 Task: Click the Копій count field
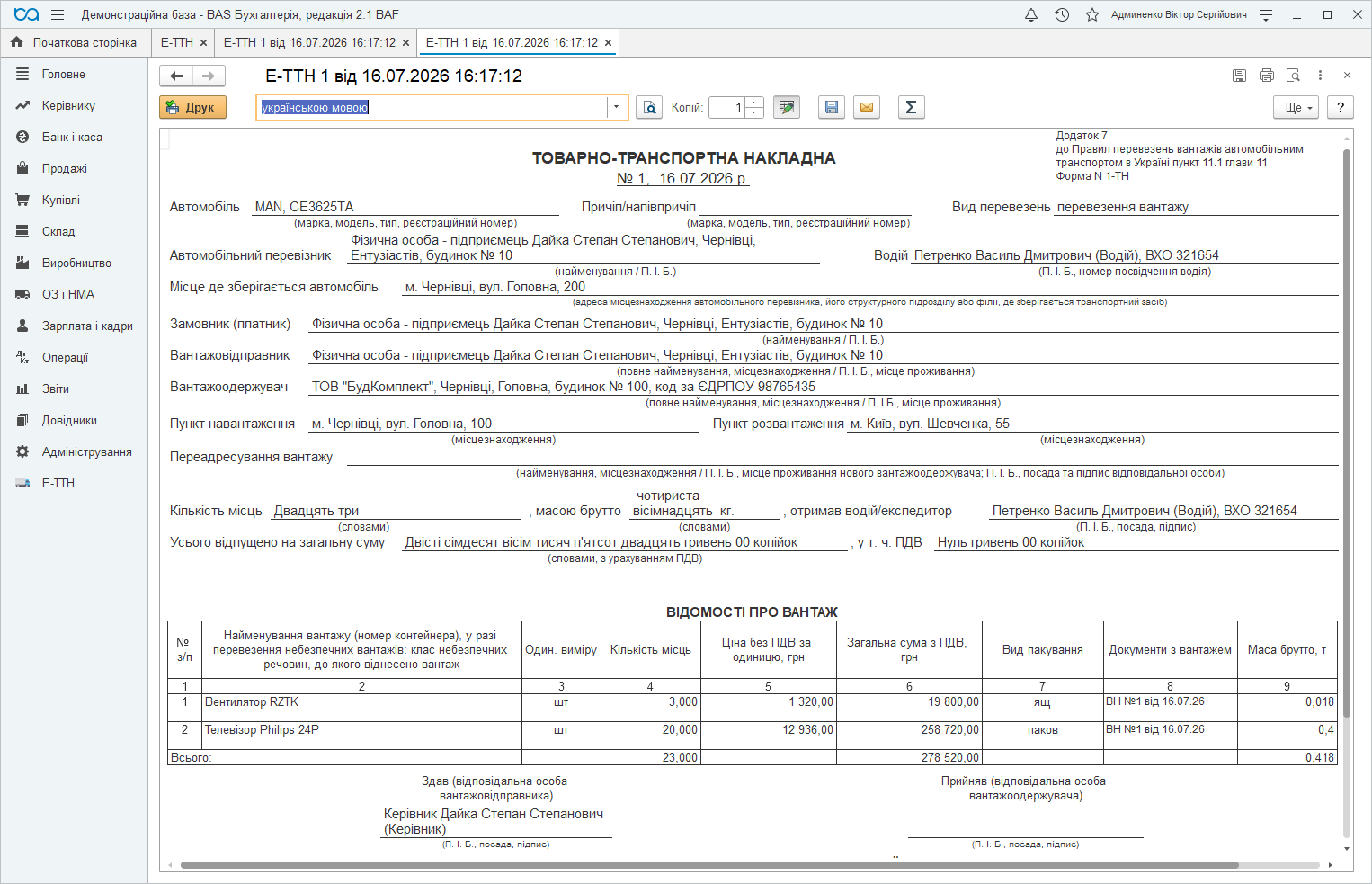click(x=727, y=107)
